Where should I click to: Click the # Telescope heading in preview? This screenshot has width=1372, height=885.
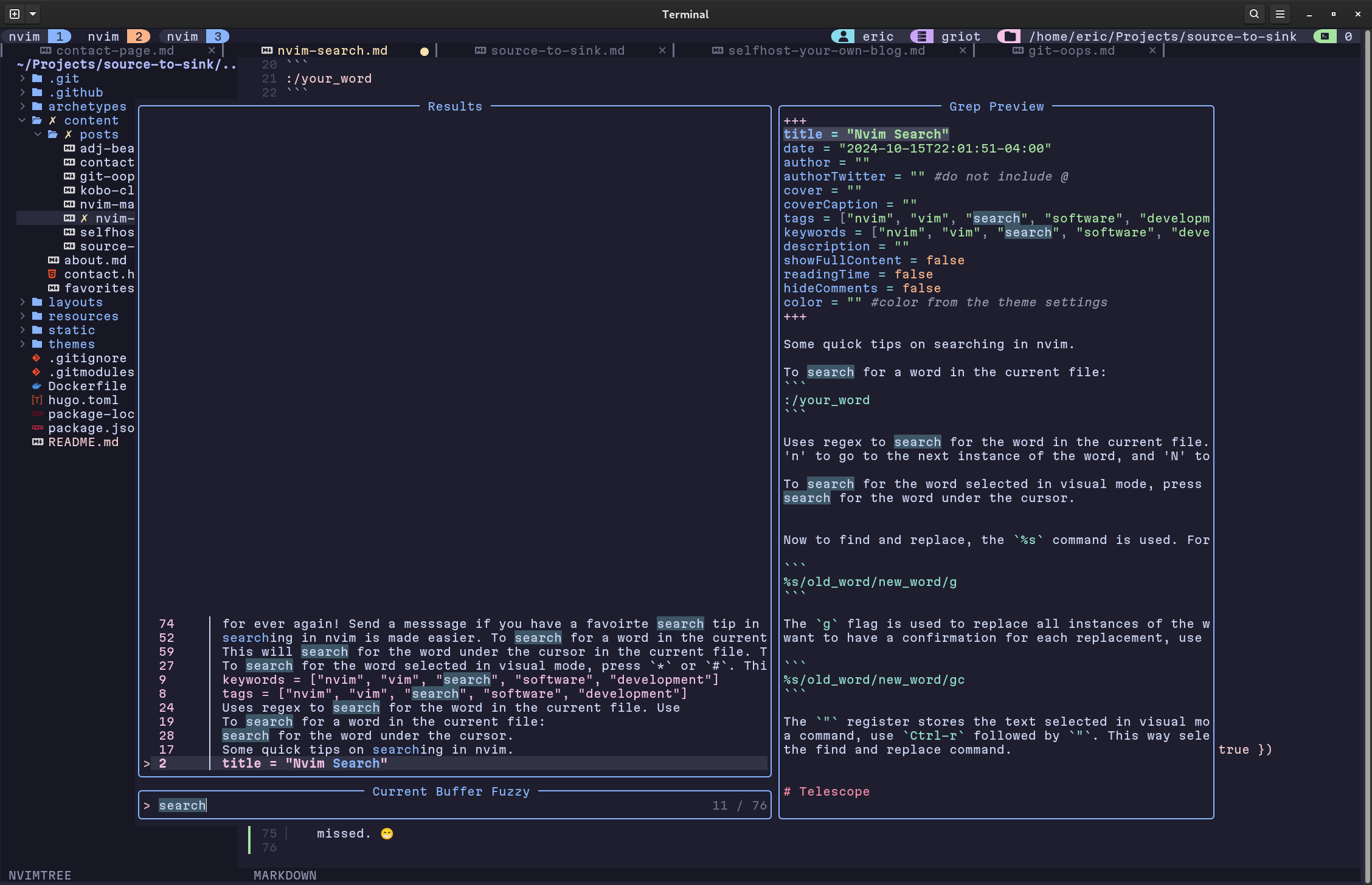(826, 791)
